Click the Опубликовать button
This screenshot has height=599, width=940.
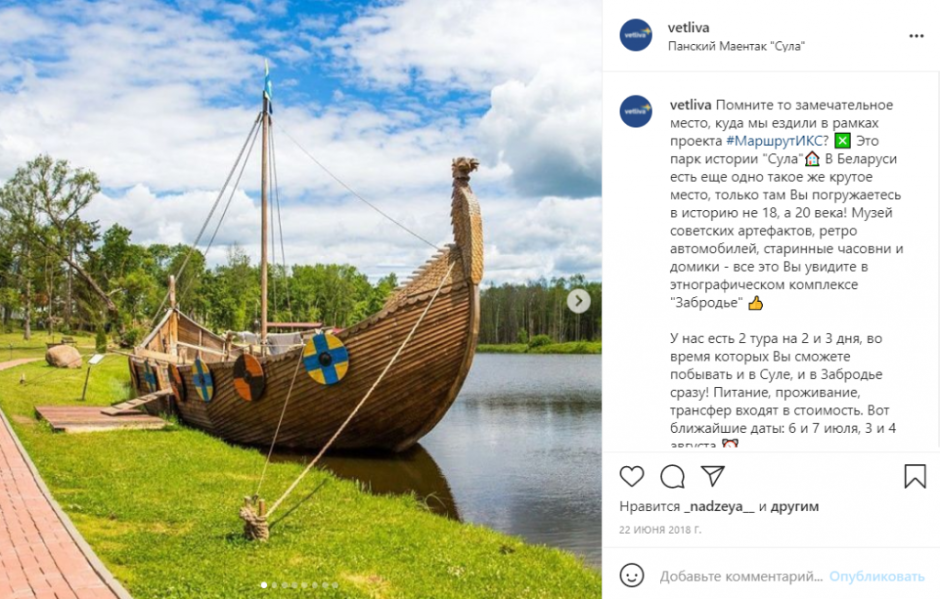click(876, 576)
